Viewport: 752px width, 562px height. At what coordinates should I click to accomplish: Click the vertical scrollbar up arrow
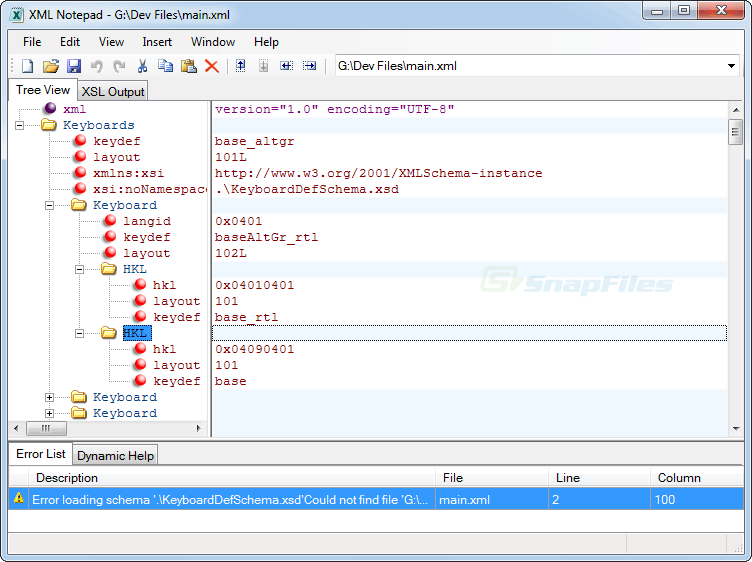pyautogui.click(x=736, y=110)
